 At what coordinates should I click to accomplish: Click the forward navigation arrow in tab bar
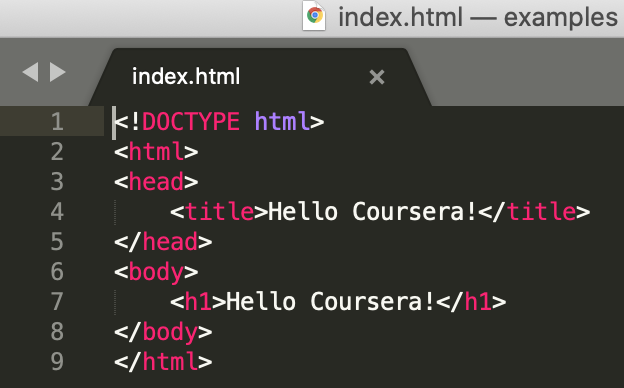pos(58,72)
